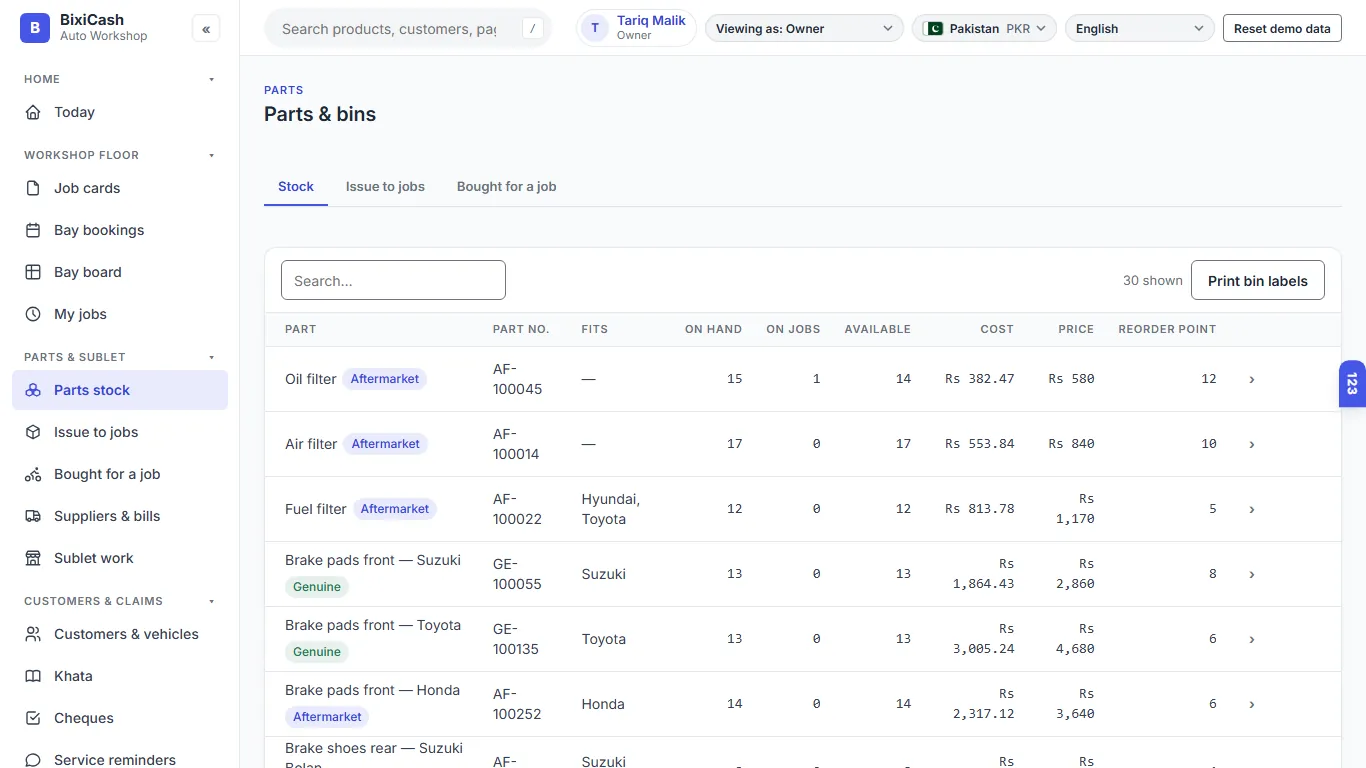Click the Bay bookings calendar icon
Viewport: 1366px width, 768px height.
tap(33, 230)
